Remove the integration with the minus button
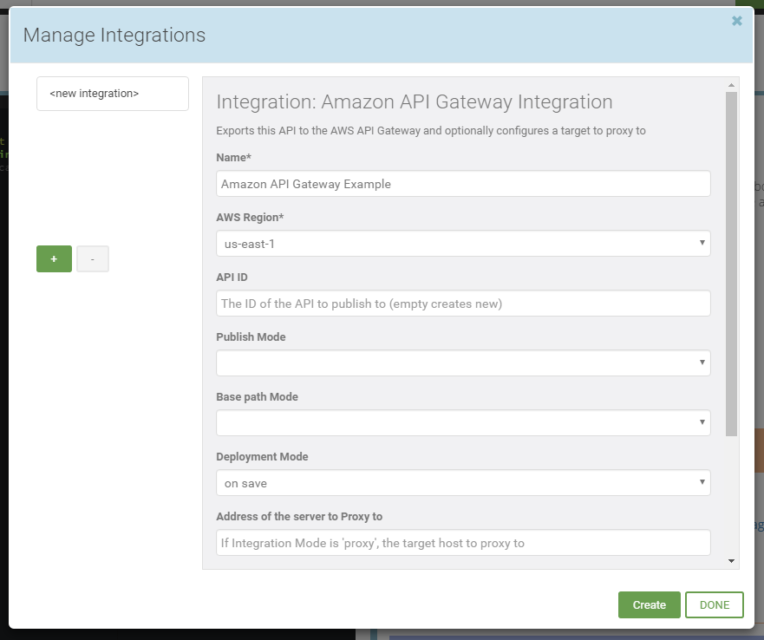Image resolution: width=764 pixels, height=640 pixels. (93, 259)
